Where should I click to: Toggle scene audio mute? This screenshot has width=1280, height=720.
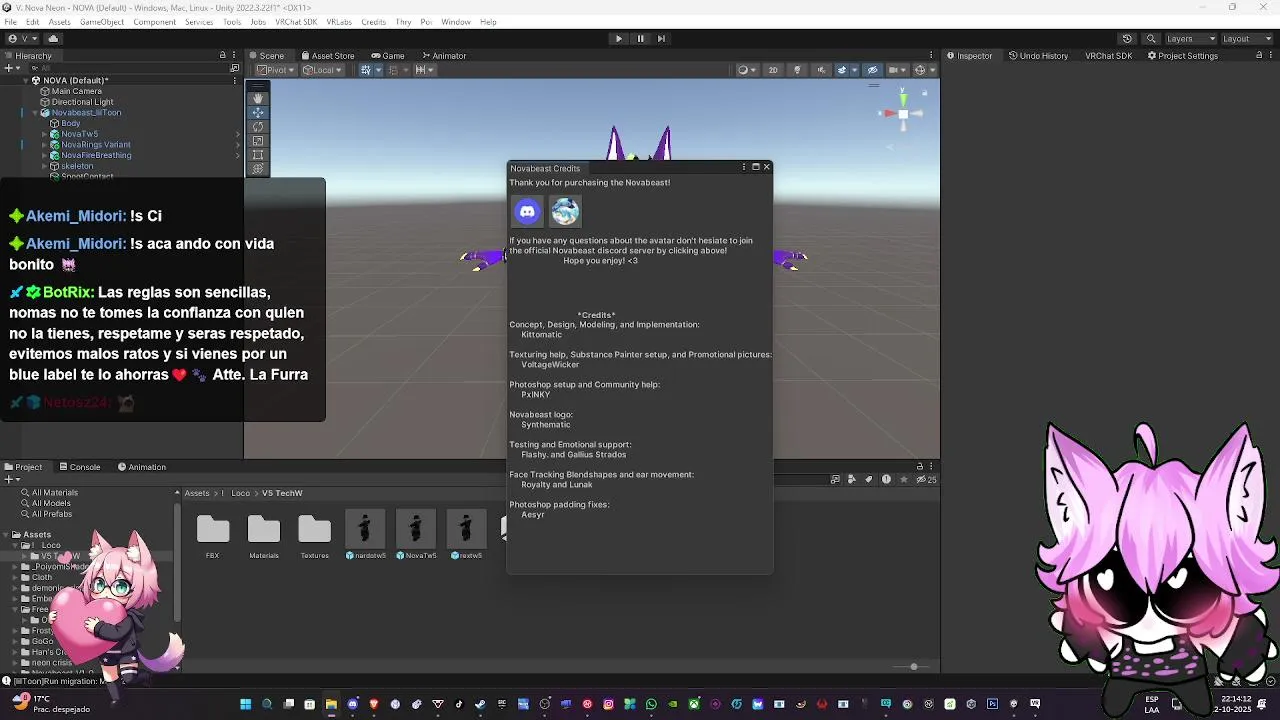(820, 70)
